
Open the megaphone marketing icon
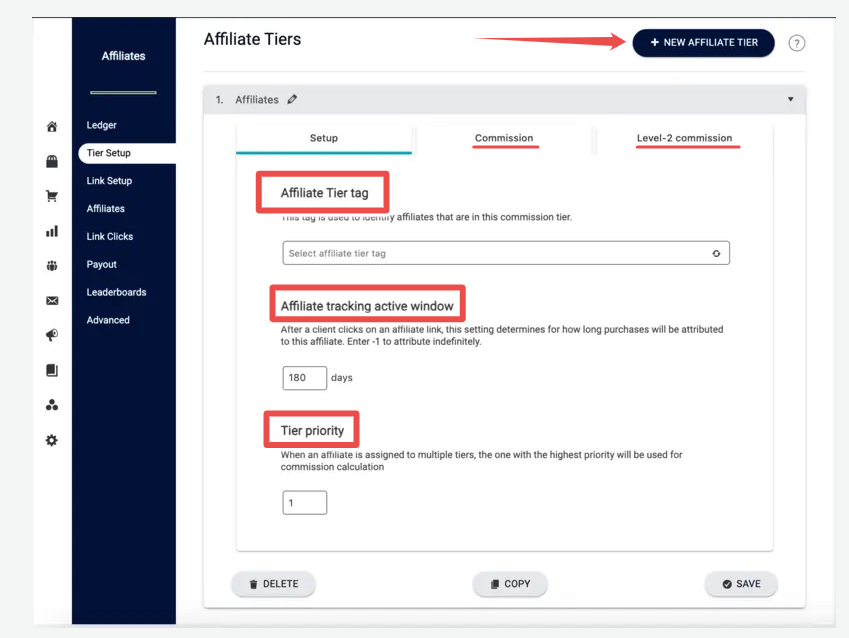(x=52, y=335)
